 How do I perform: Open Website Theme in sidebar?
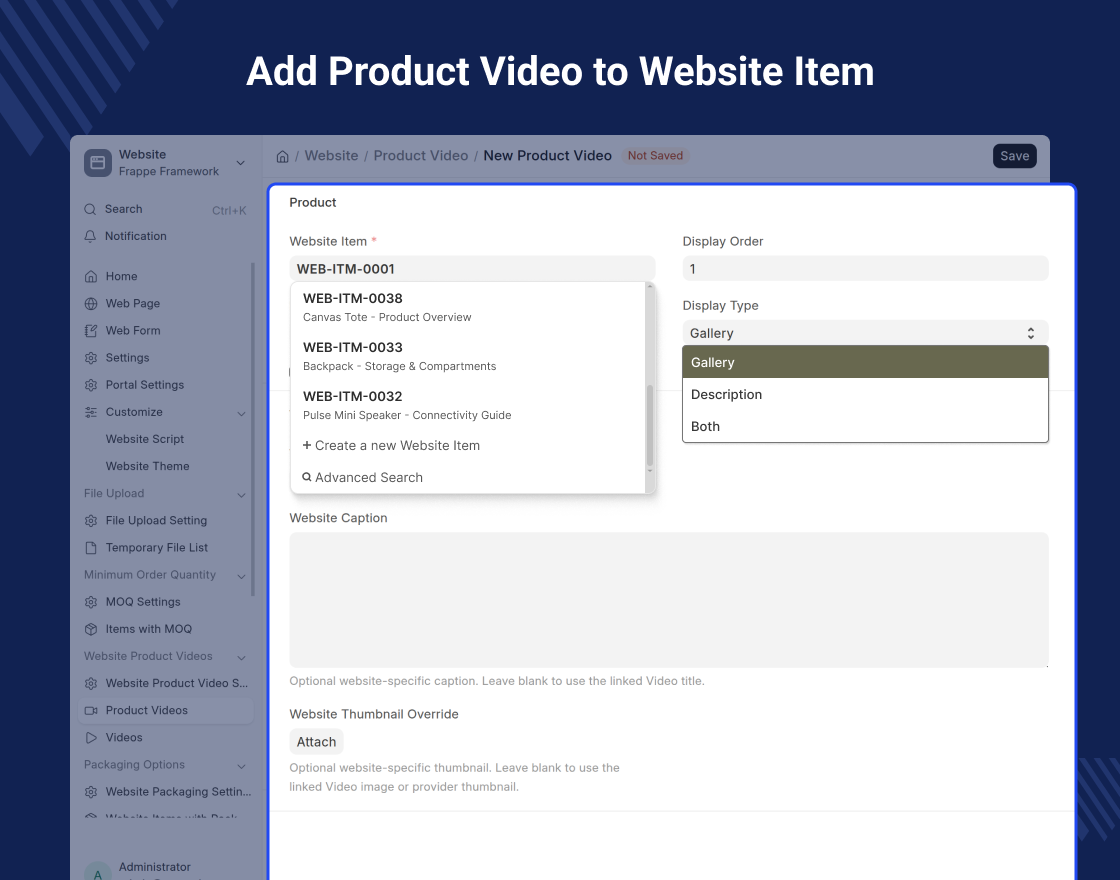(148, 466)
